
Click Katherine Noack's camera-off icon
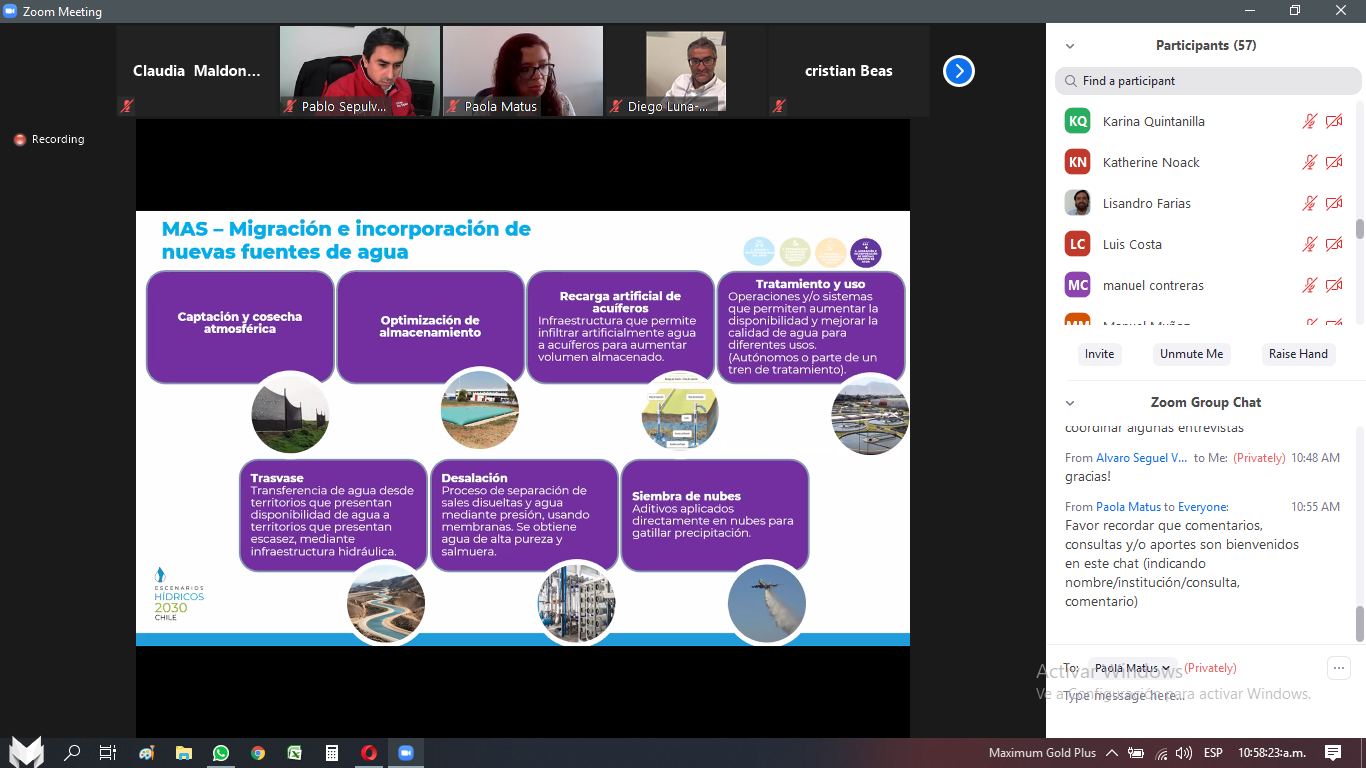click(1334, 162)
